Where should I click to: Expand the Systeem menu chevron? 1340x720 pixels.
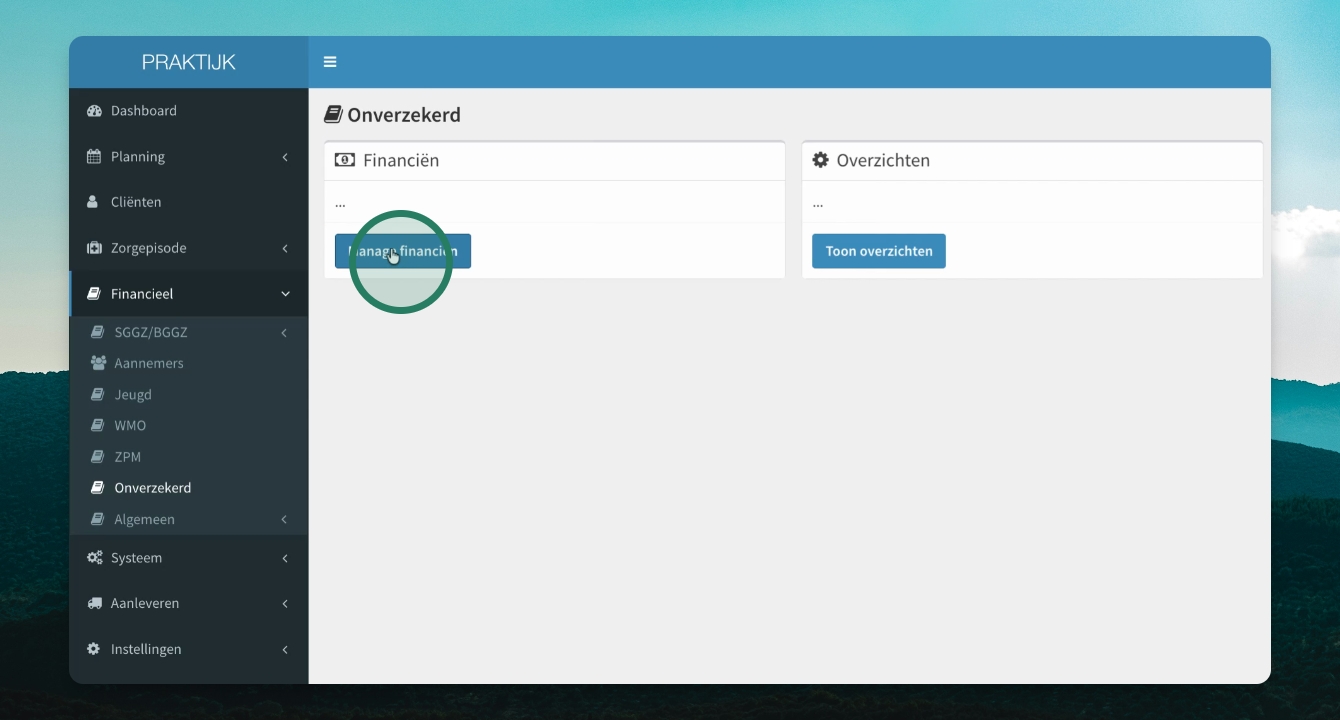click(x=285, y=558)
